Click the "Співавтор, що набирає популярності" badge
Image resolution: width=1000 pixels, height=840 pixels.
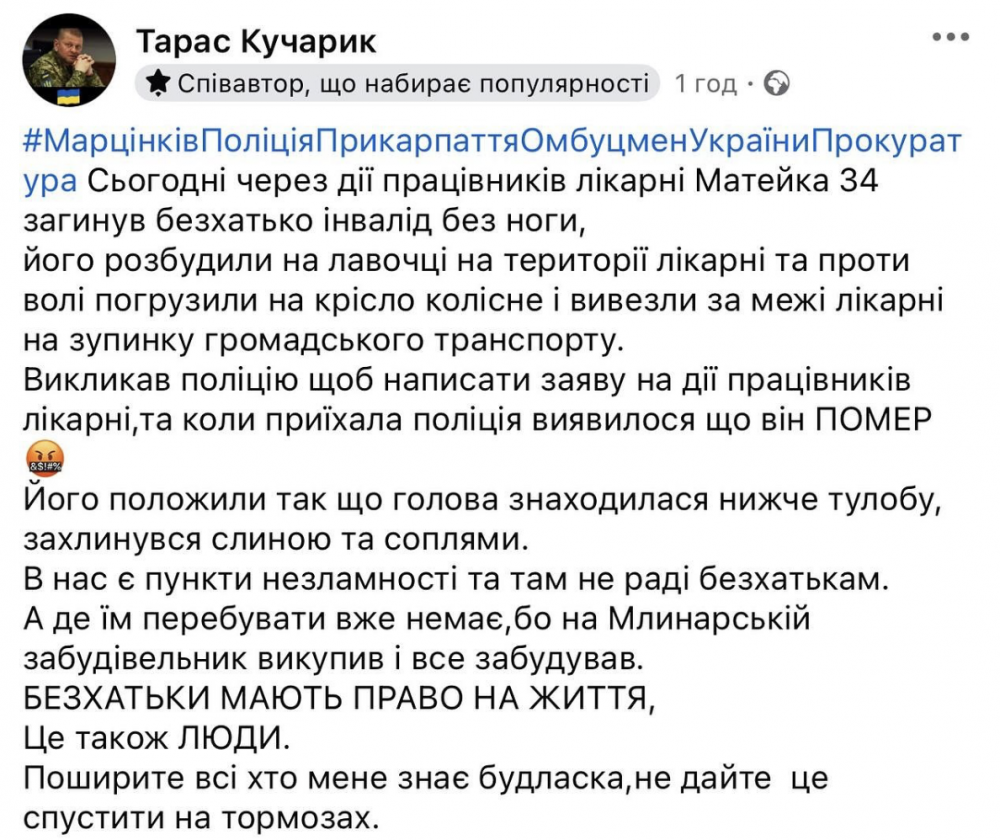pos(400,84)
